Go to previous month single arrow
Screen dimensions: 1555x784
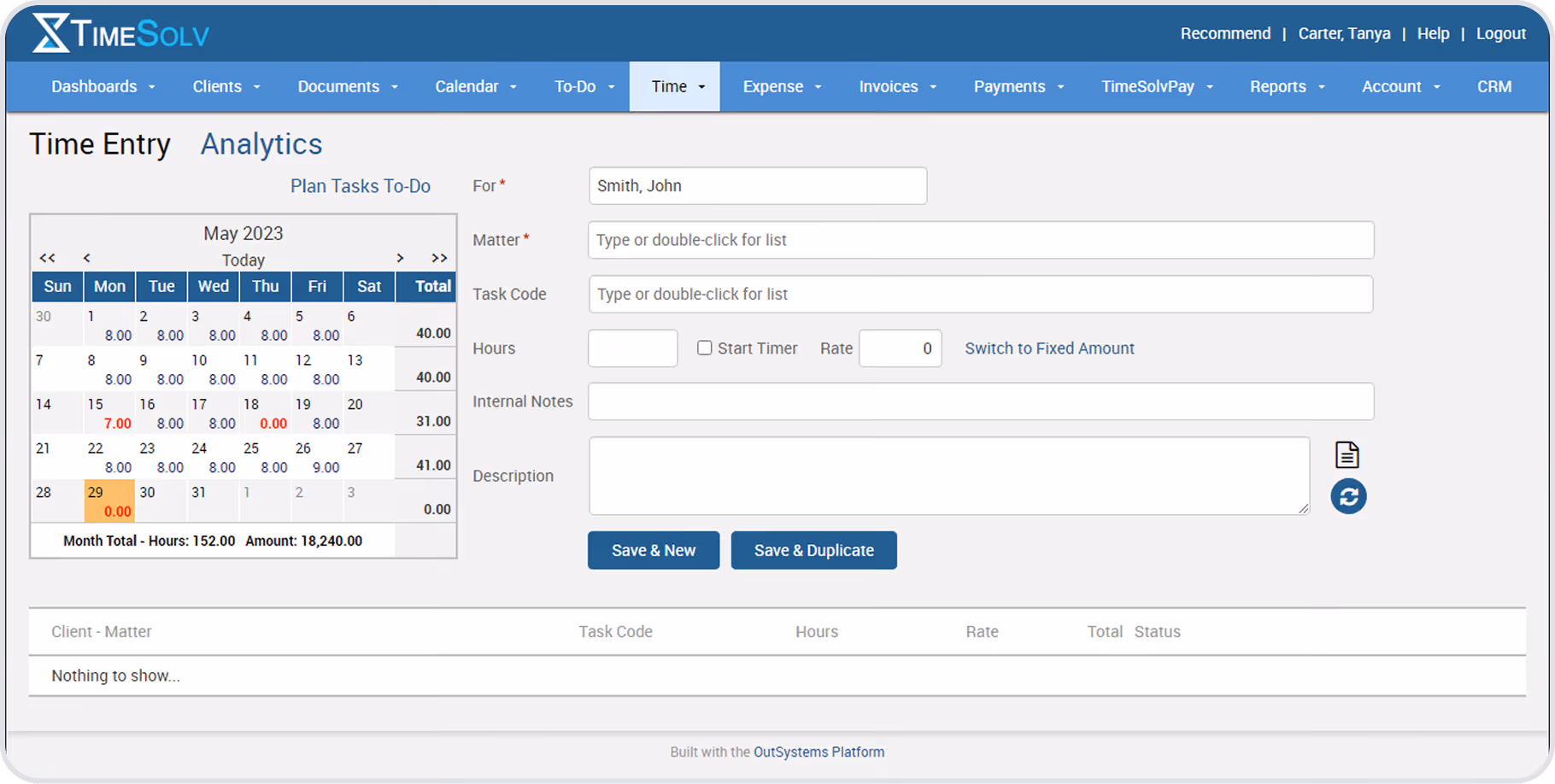tap(86, 258)
